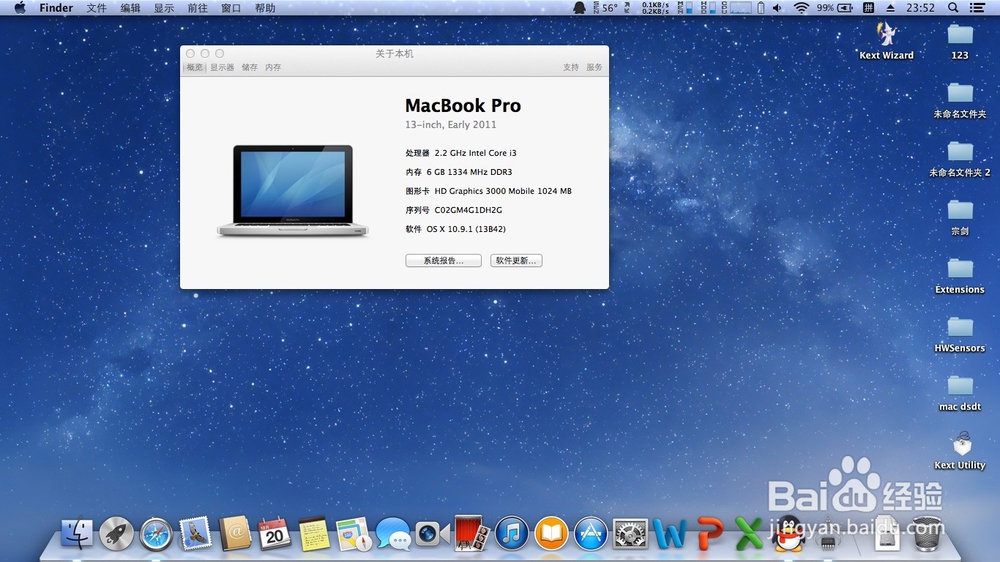Switch to the 内存 tab
The width and height of the screenshot is (1000, 562).
coord(273,67)
